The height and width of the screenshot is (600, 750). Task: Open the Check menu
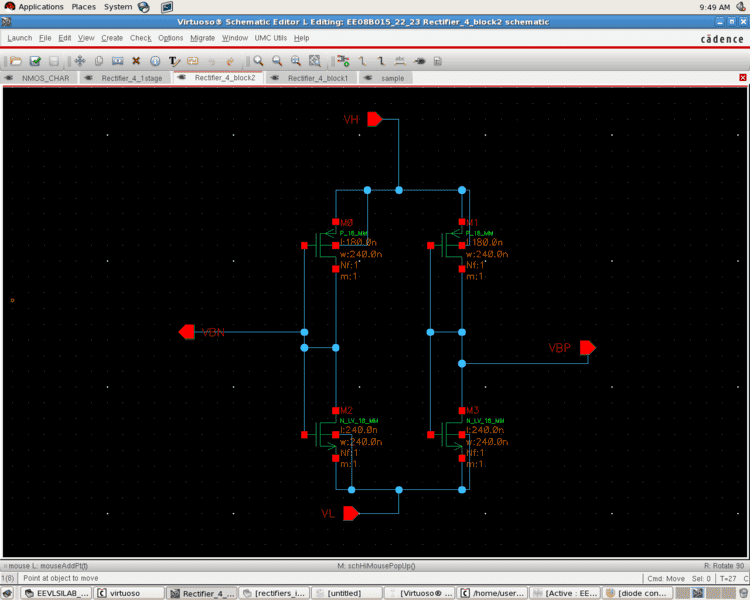click(x=140, y=38)
